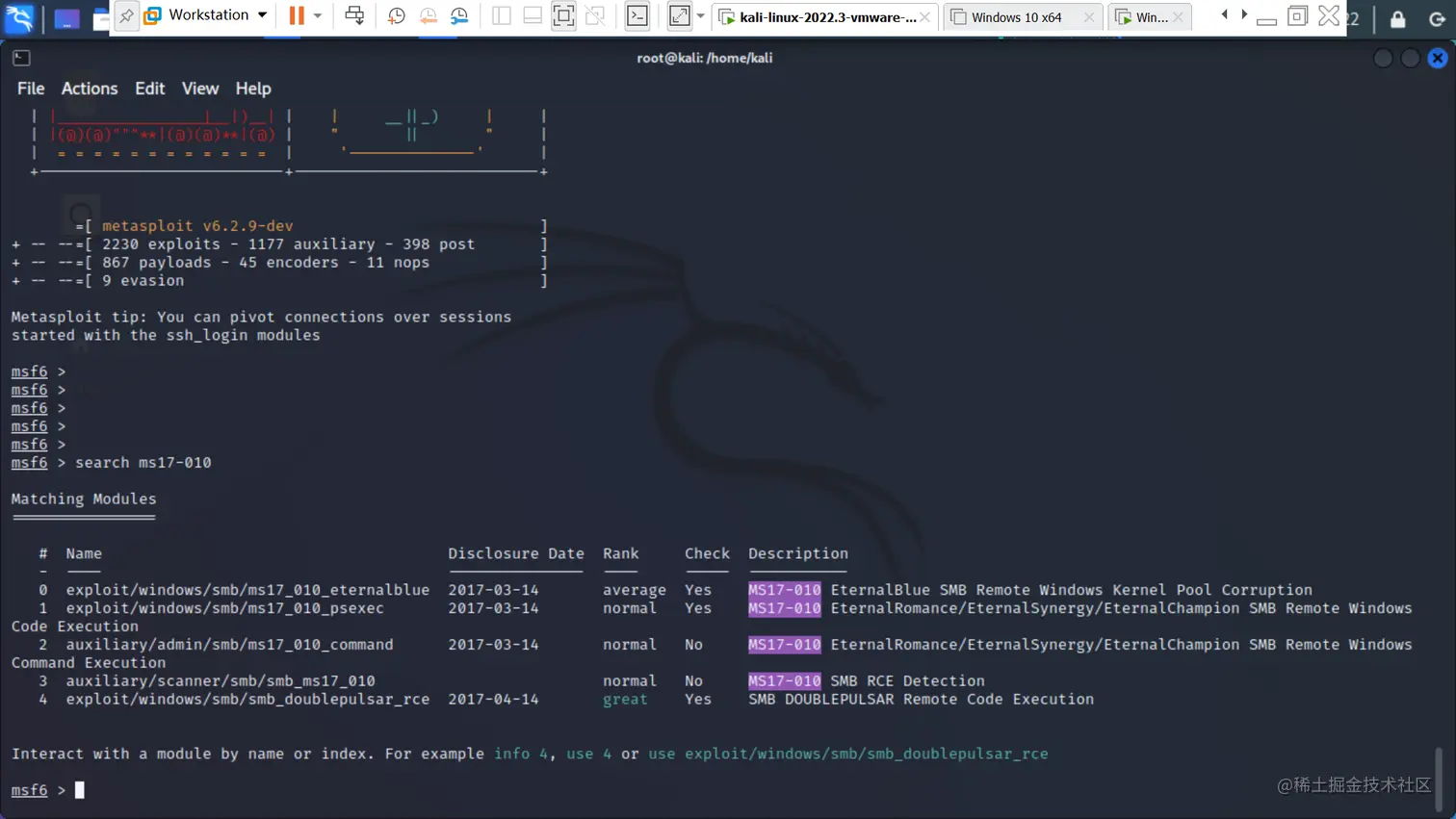Expand the stretch display dropdown arrow

(700, 16)
